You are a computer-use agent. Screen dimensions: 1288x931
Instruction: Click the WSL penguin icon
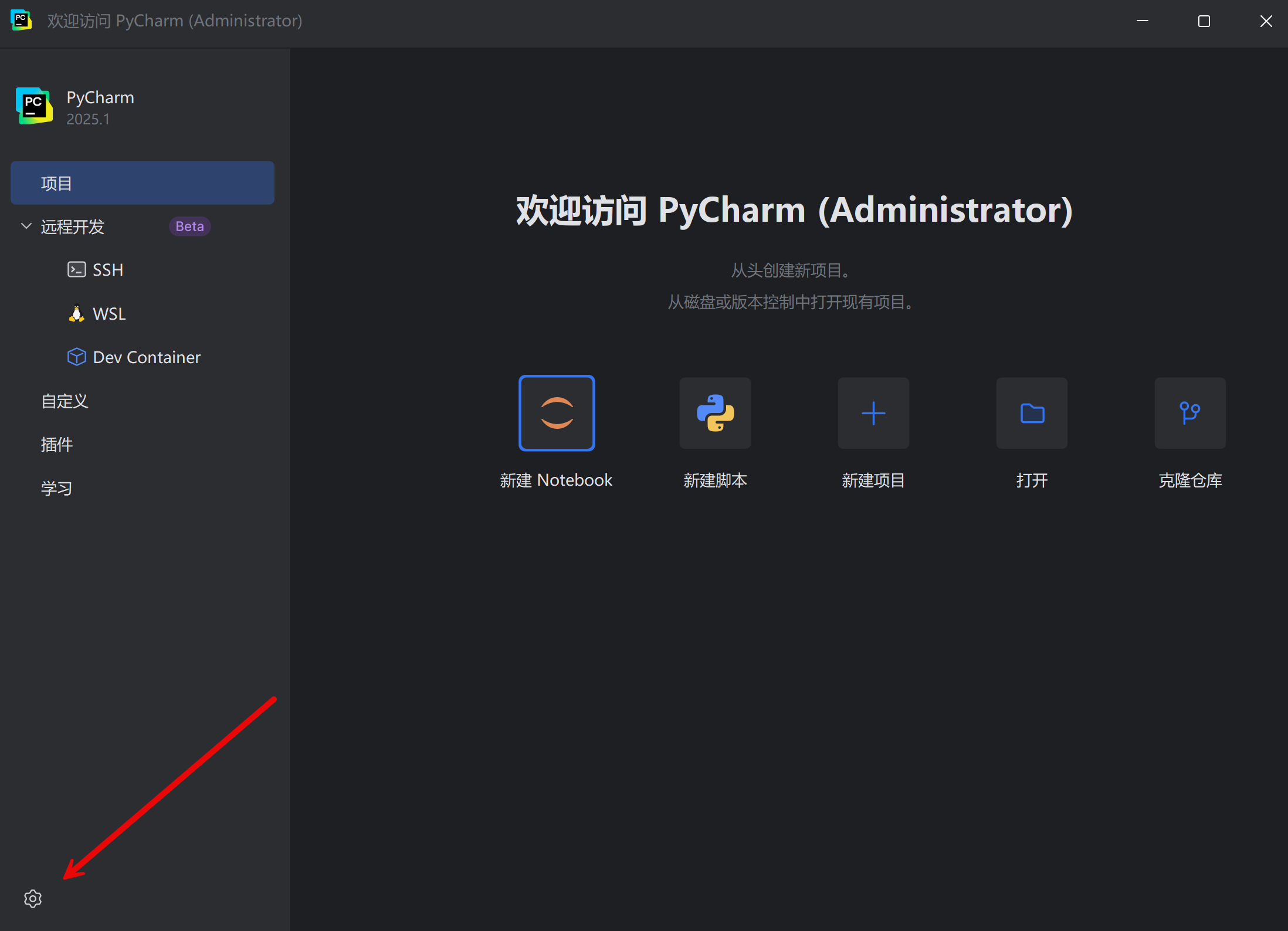(76, 313)
